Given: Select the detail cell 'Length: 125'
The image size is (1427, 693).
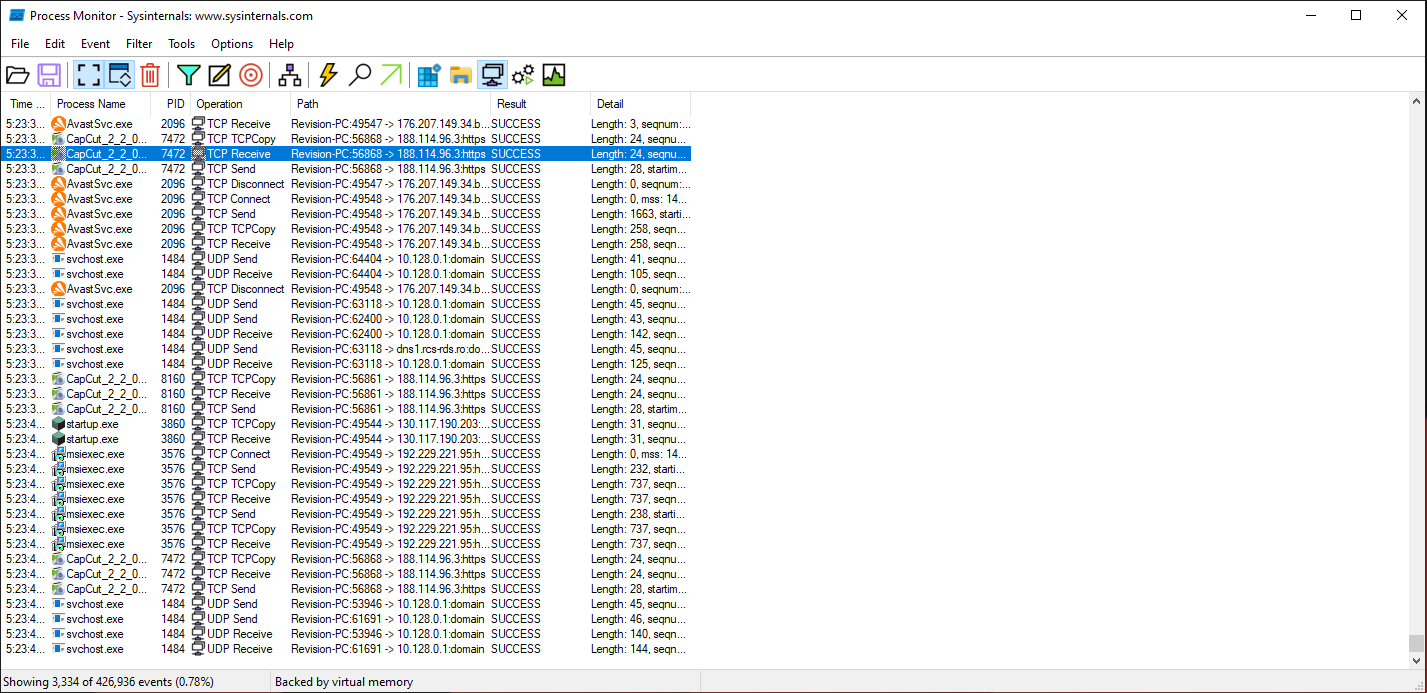Looking at the screenshot, I should [640, 364].
